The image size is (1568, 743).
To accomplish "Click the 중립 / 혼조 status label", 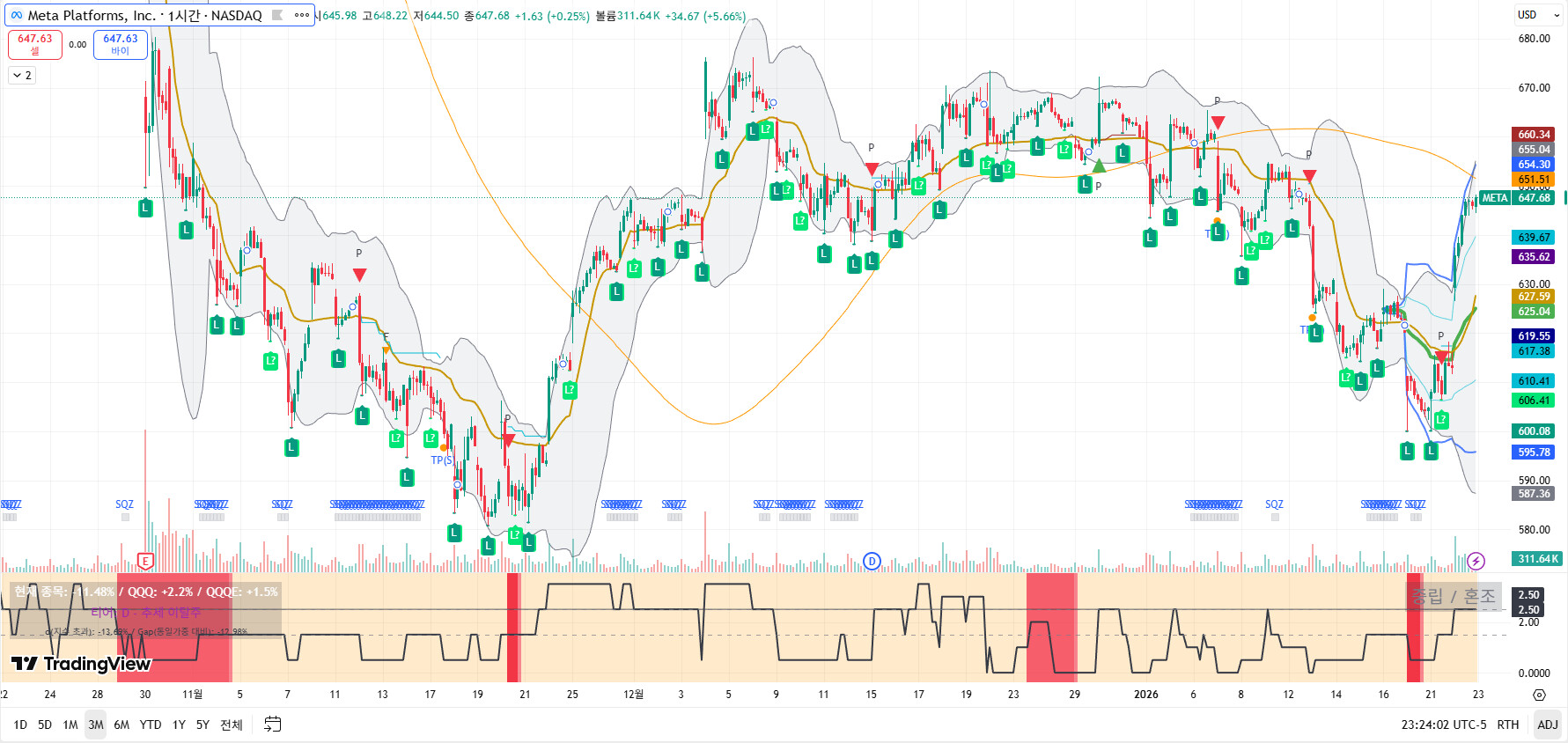I will 1454,597.
